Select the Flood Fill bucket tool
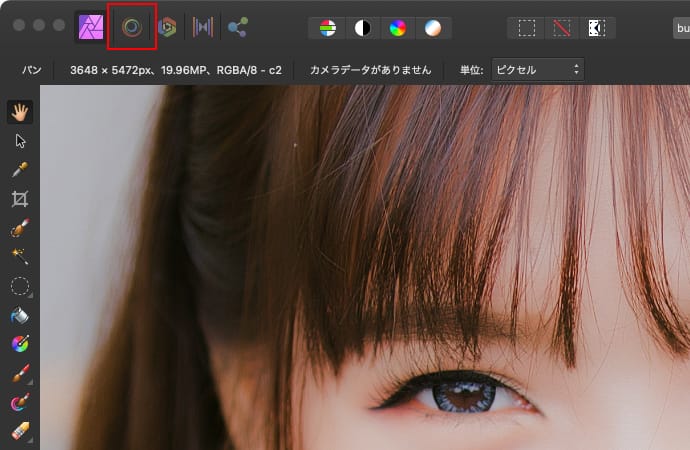Viewport: 690px width, 450px height. pos(19,316)
